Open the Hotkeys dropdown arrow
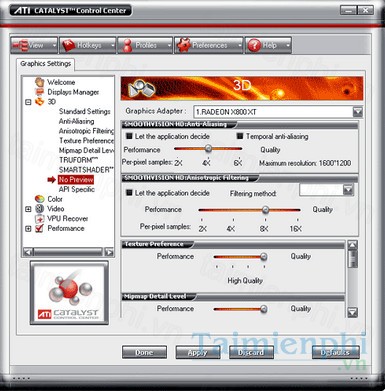Image resolution: width=385 pixels, height=391 pixels. pyautogui.click(x=112, y=45)
